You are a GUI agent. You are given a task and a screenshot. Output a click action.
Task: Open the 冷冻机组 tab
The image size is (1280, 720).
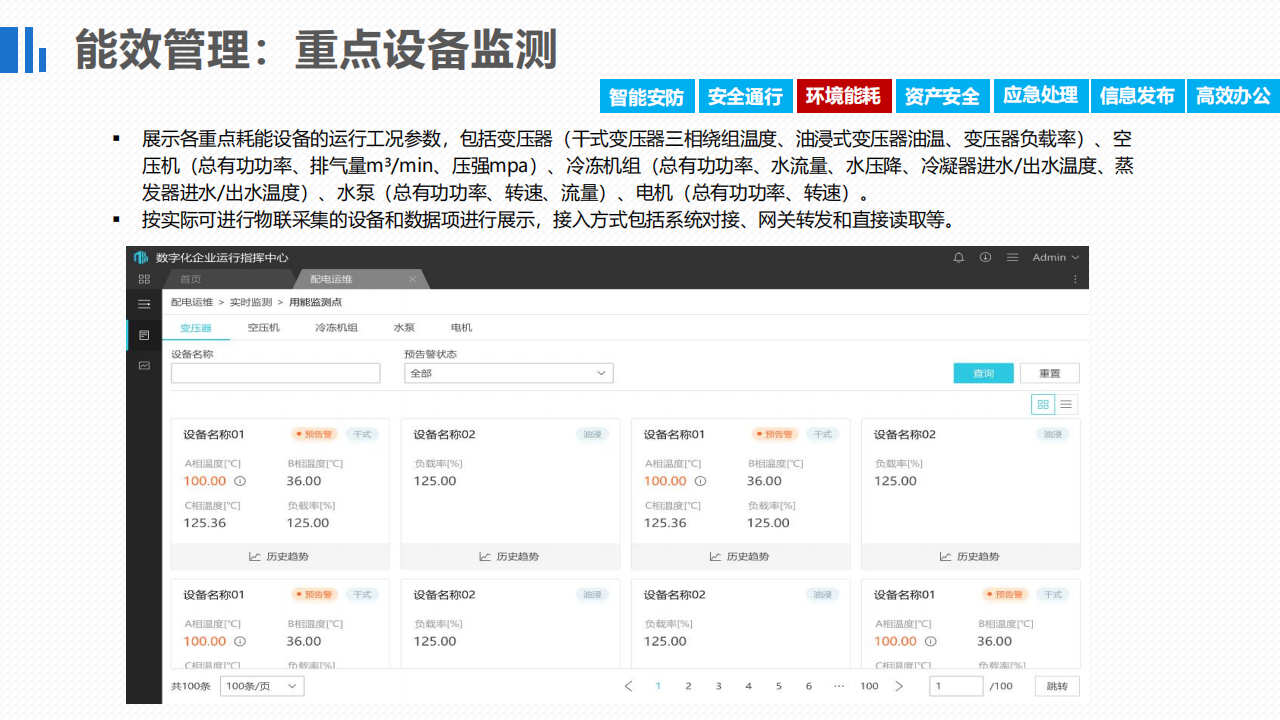point(337,327)
